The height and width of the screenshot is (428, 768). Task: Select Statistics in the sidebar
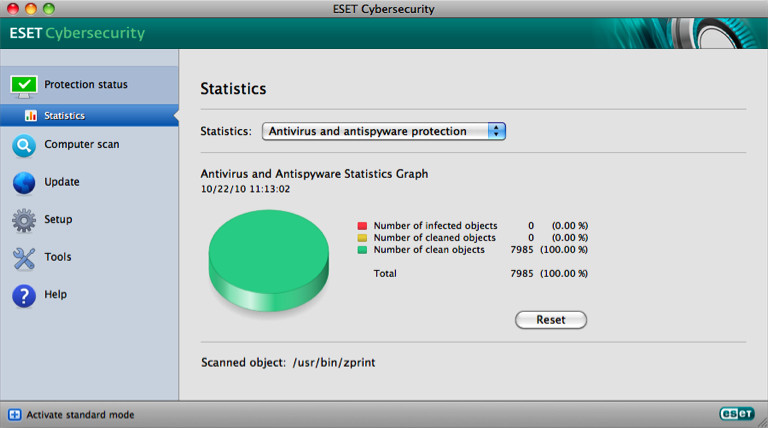click(89, 116)
